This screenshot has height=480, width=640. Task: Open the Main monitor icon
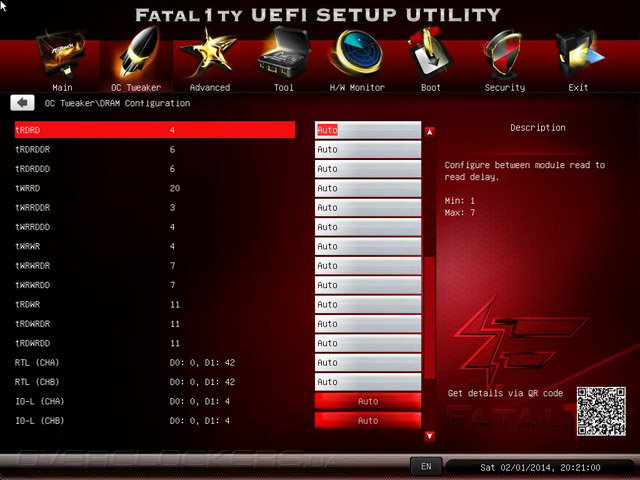(x=62, y=55)
